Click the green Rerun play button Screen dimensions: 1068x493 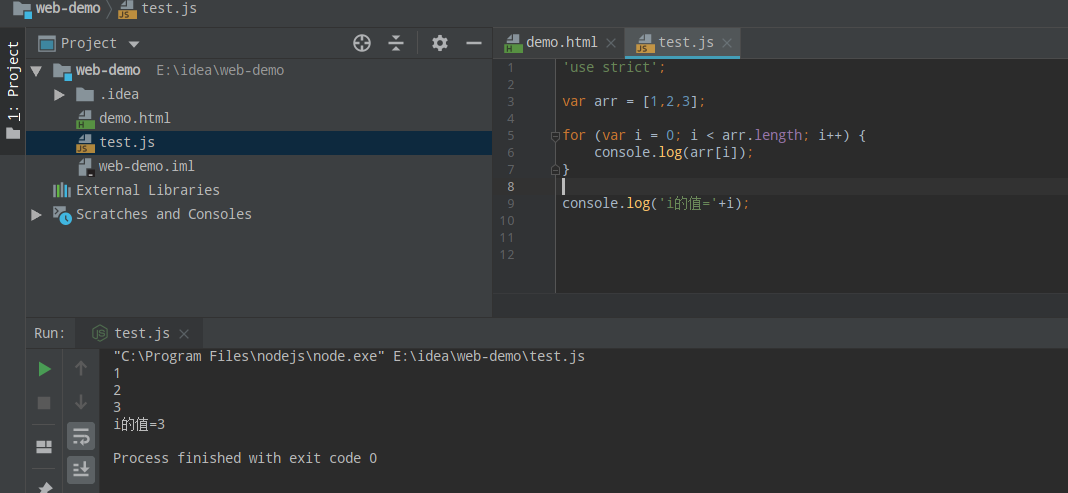click(44, 369)
